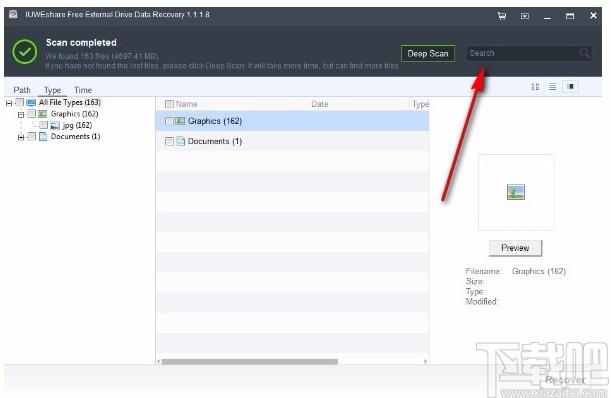Switch to the Path tab
This screenshot has height=398, width=611.
22,90
